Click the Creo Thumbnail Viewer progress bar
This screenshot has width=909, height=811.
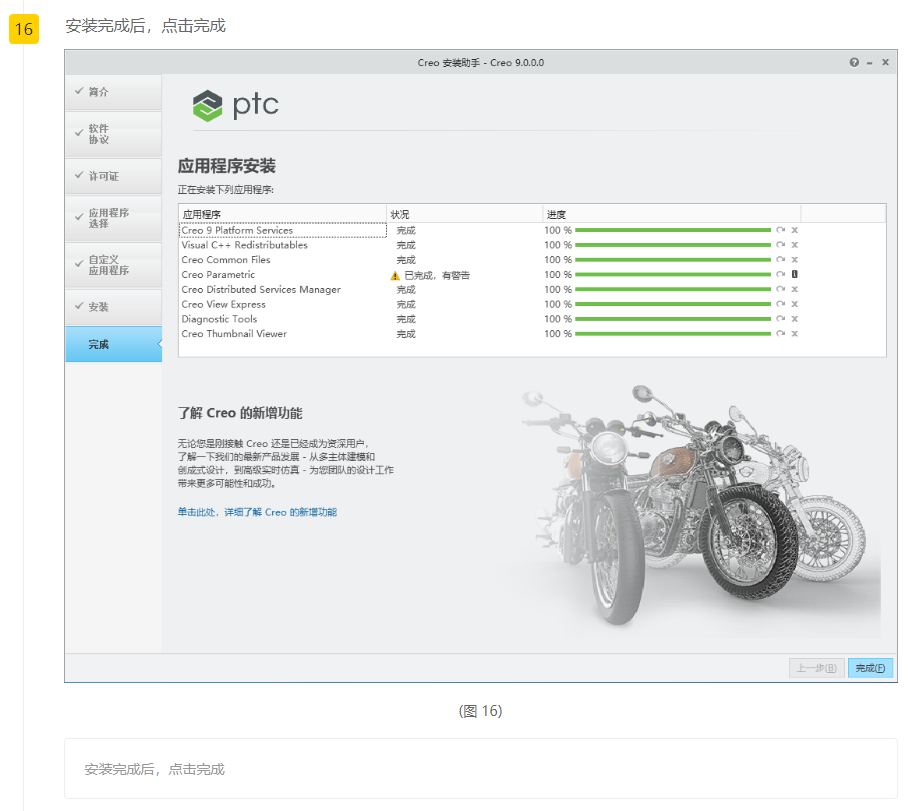click(x=672, y=333)
